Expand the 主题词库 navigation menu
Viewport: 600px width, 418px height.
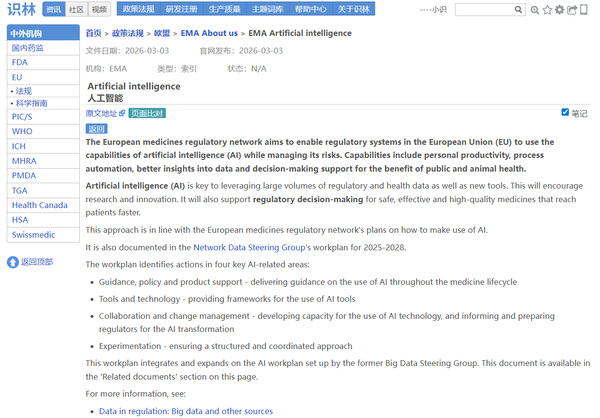(267, 9)
